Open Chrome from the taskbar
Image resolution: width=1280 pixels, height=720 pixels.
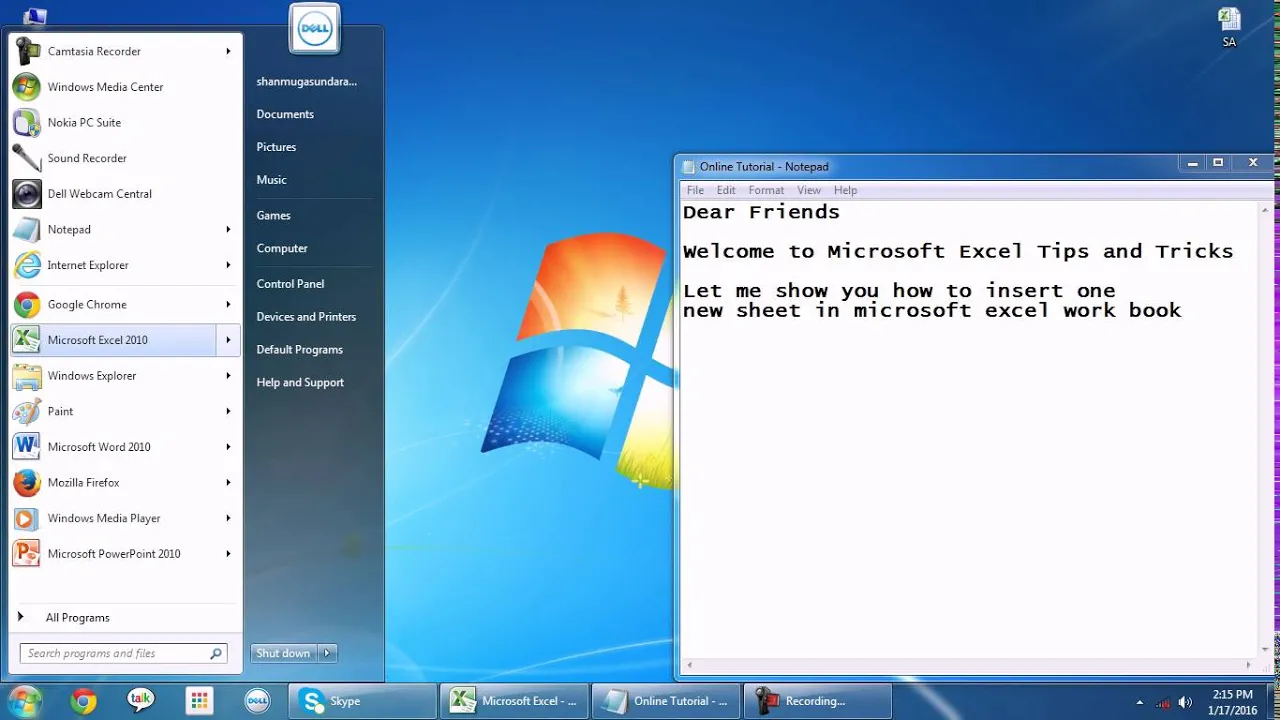point(83,701)
